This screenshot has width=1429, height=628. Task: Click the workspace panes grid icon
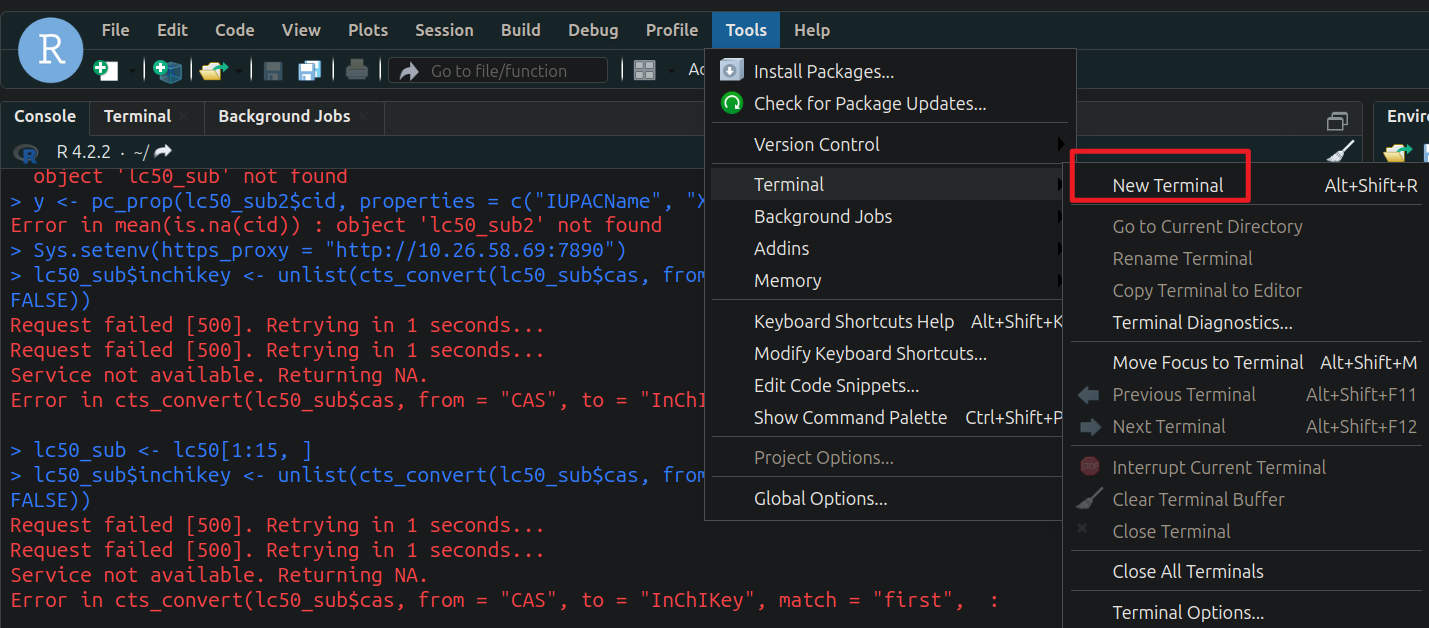coord(645,70)
